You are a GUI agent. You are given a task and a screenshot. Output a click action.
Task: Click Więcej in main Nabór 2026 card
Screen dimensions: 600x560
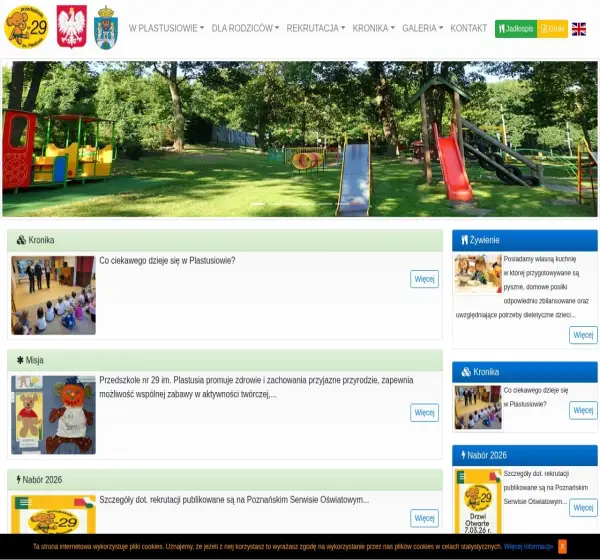click(x=424, y=518)
